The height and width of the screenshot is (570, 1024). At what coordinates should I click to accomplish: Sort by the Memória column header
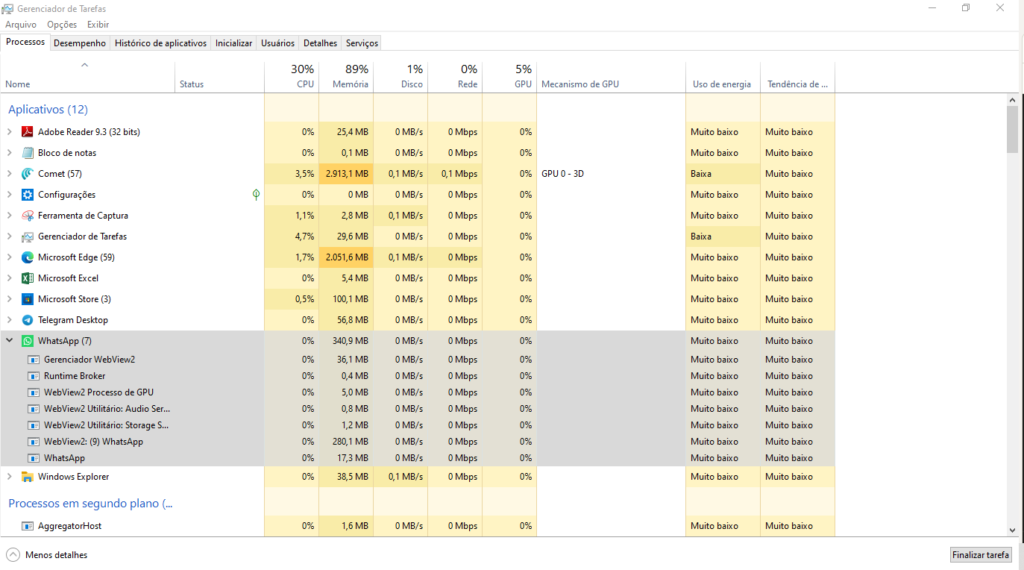[346, 77]
